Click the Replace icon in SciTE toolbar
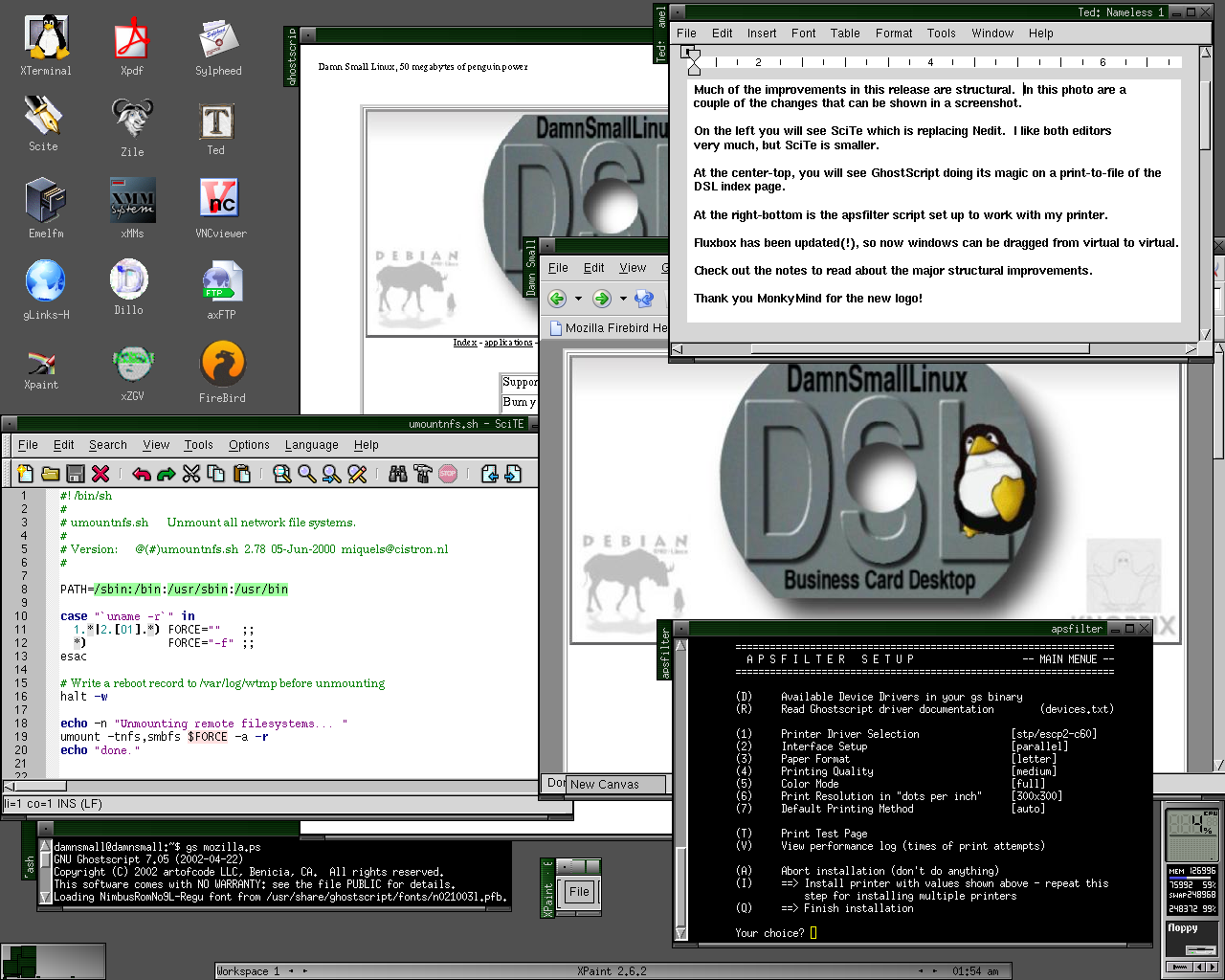The height and width of the screenshot is (980, 1225). point(357,474)
